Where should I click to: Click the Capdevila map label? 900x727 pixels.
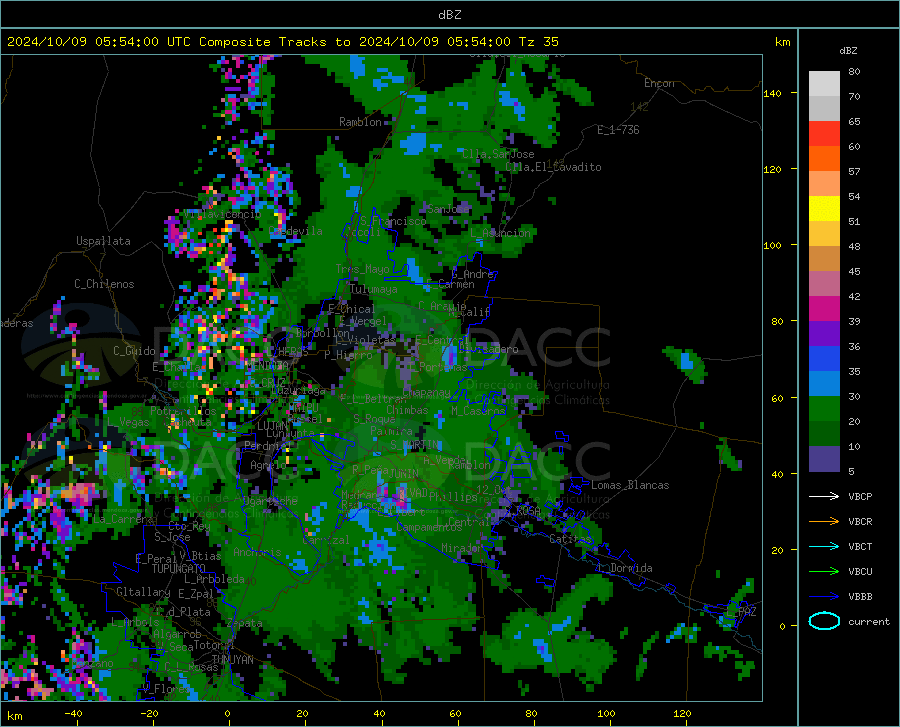click(x=296, y=231)
